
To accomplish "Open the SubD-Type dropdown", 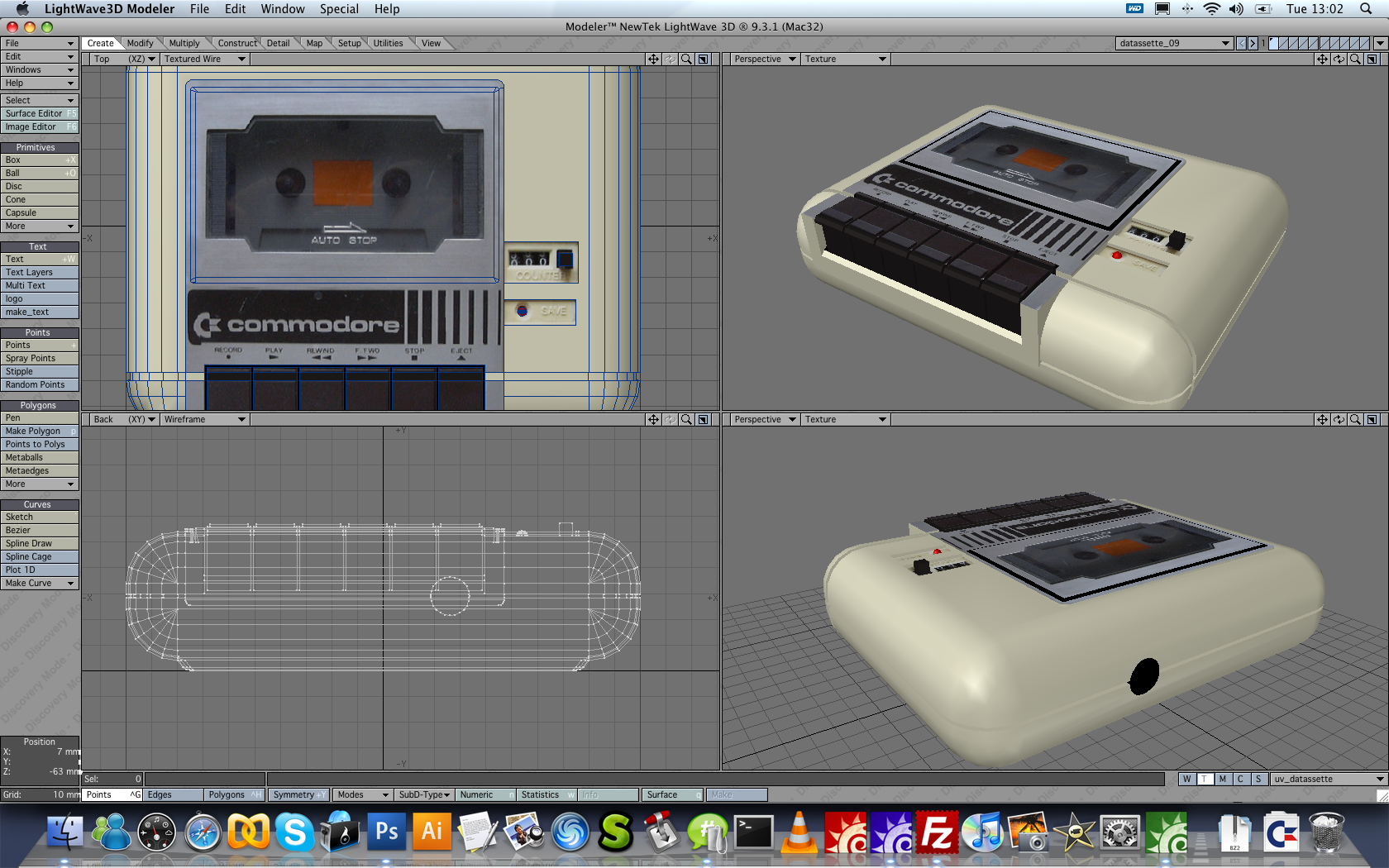I will [x=423, y=794].
